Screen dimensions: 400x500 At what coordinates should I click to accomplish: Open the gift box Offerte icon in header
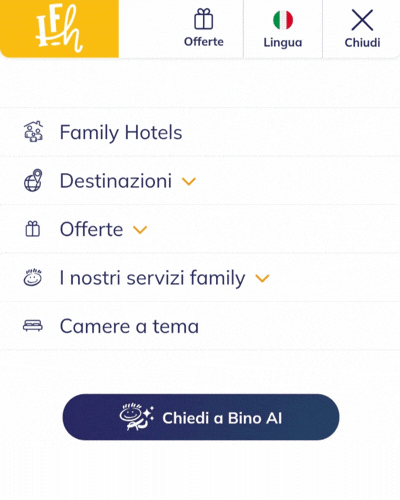coord(204,19)
